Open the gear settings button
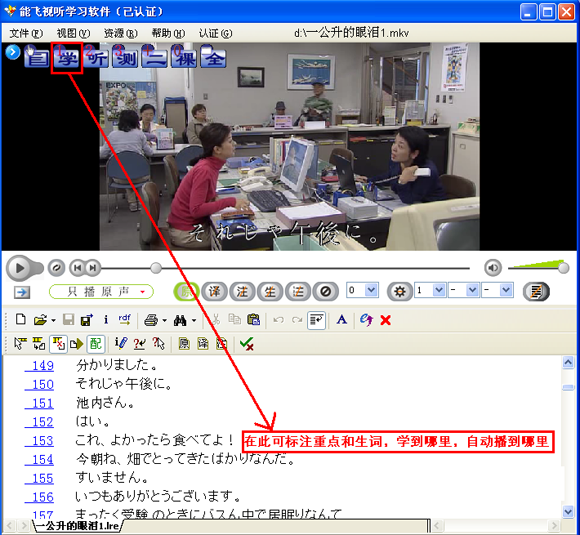 point(399,292)
